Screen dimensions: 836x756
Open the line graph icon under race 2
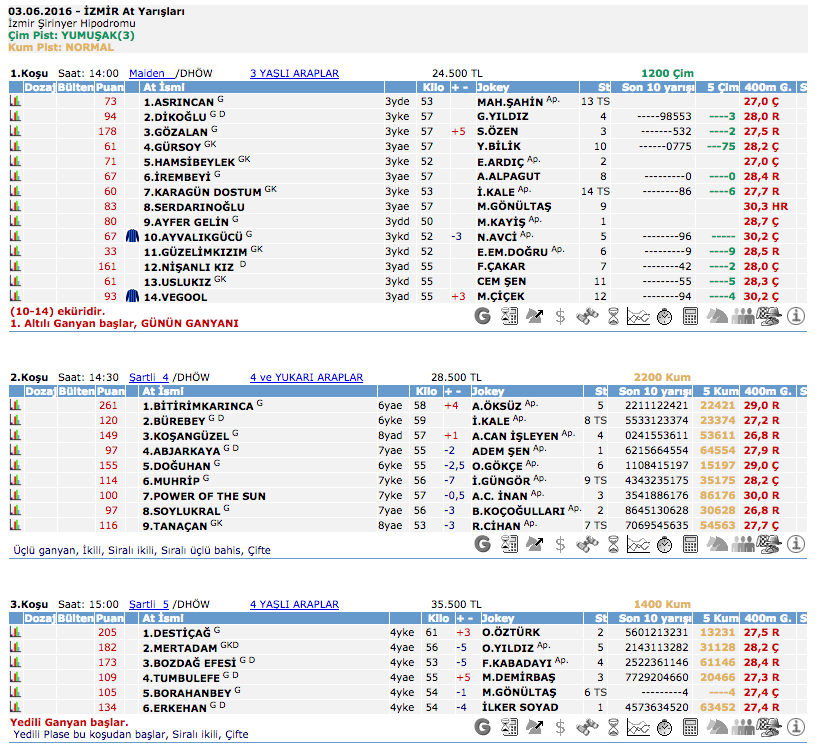[638, 544]
